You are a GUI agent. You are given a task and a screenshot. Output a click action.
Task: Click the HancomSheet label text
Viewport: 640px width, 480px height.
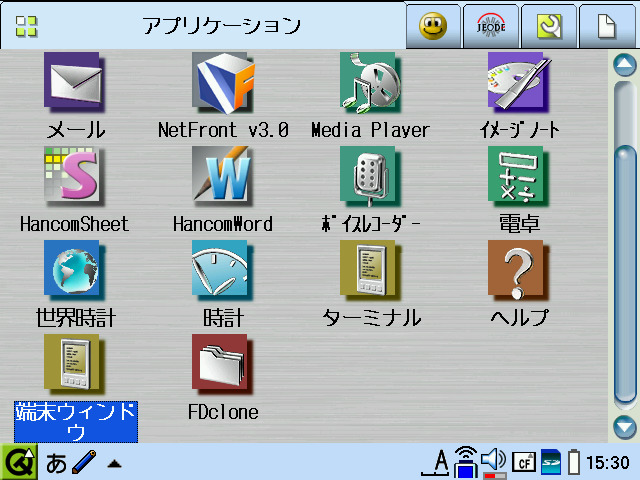click(x=74, y=224)
